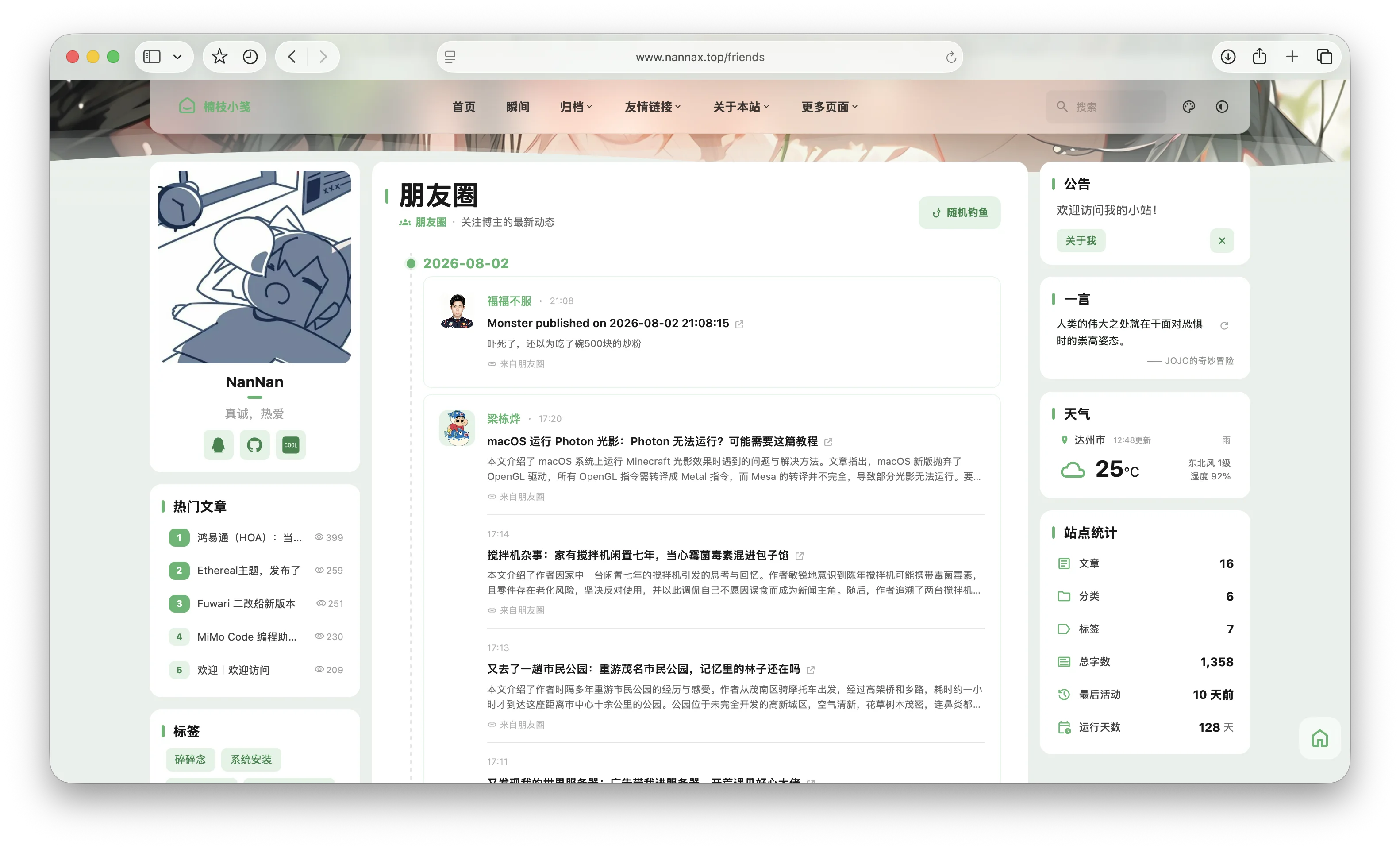Open the 瞬间 page

tap(518, 107)
